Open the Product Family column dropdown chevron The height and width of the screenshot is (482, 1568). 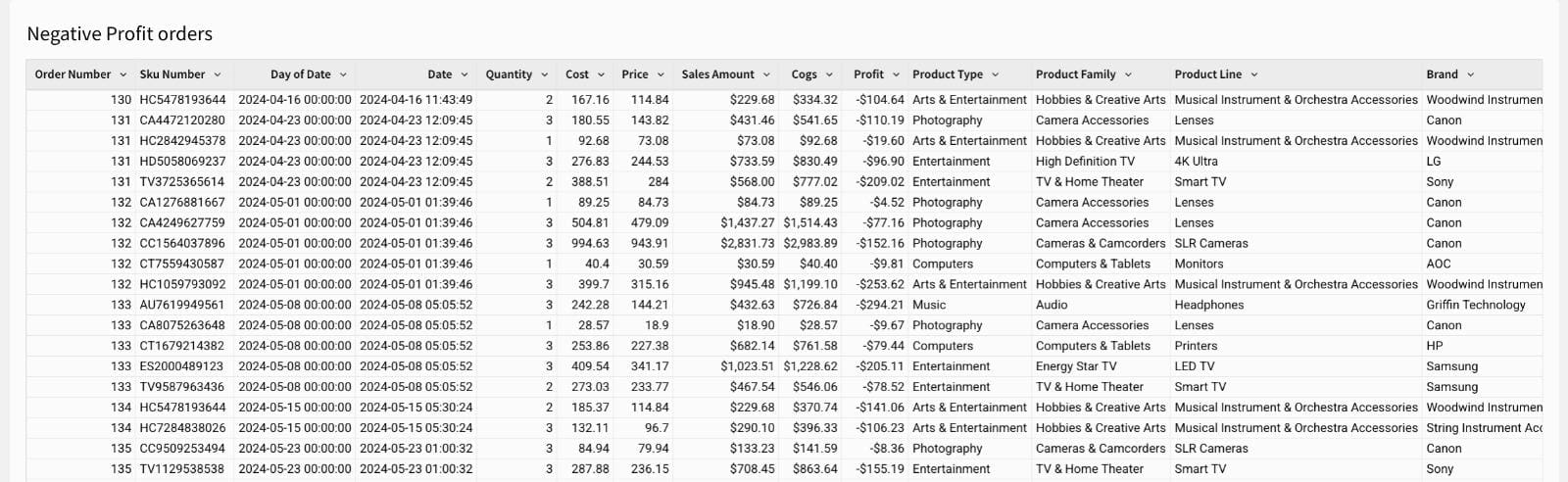[x=1128, y=74]
